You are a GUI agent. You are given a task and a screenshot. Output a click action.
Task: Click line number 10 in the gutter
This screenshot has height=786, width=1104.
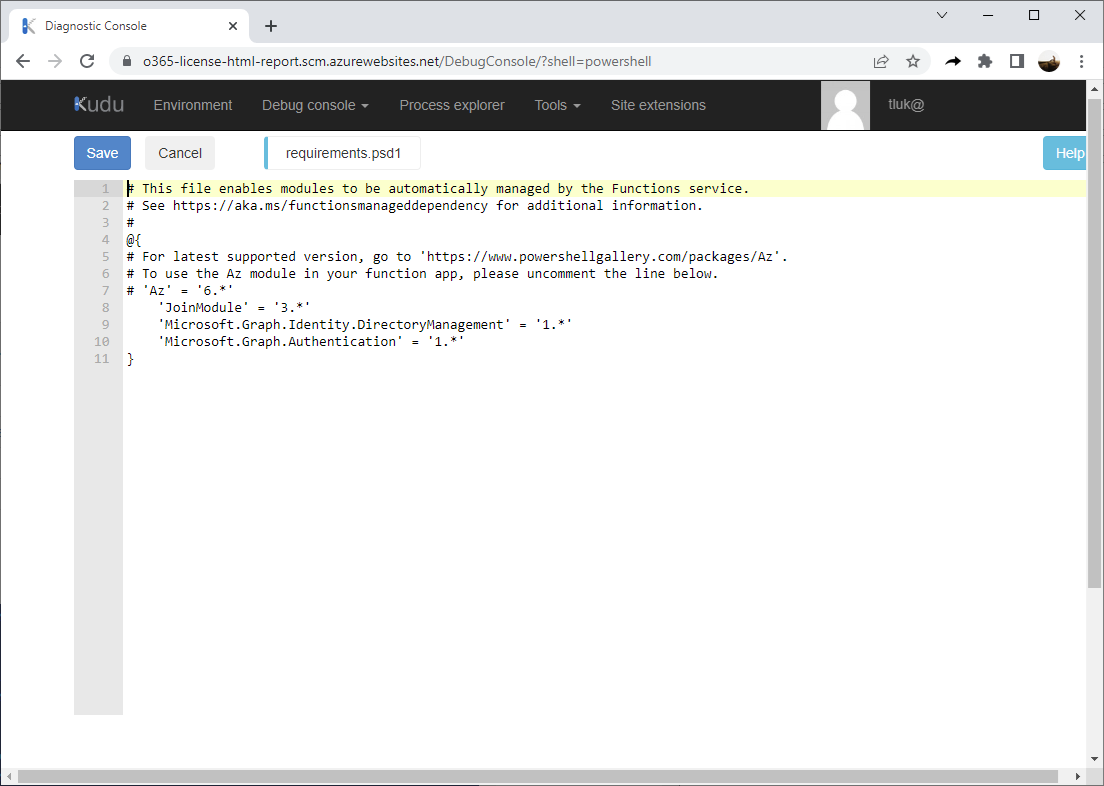pos(102,342)
